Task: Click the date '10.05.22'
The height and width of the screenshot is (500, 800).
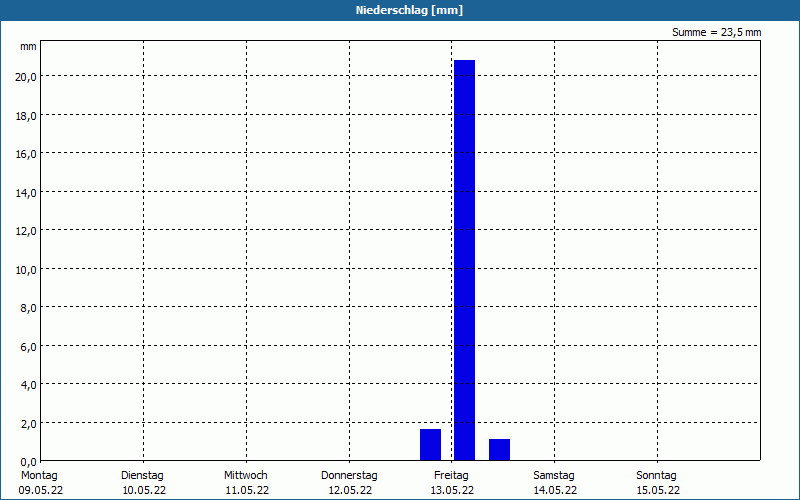Action: (144, 490)
